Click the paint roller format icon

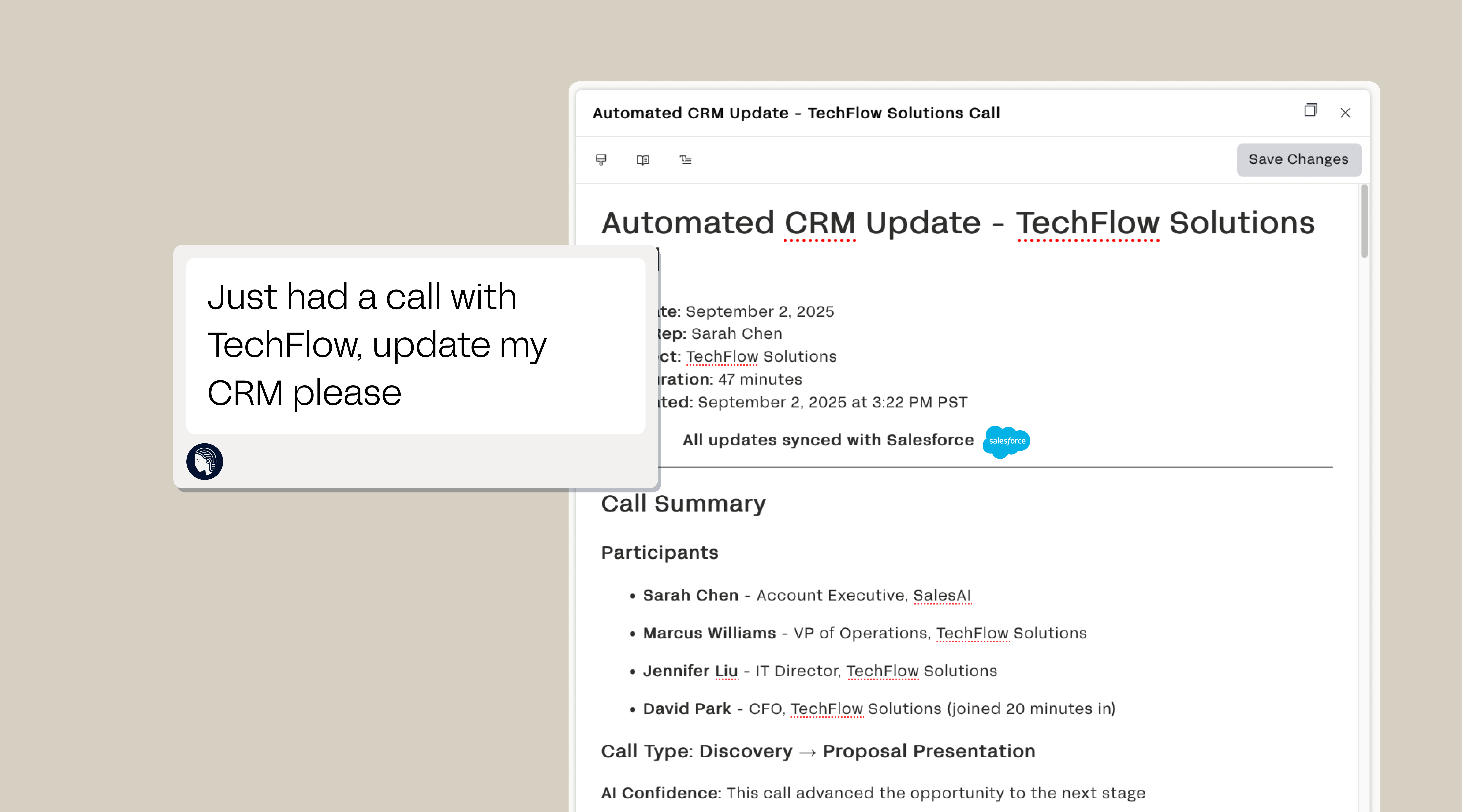(601, 160)
